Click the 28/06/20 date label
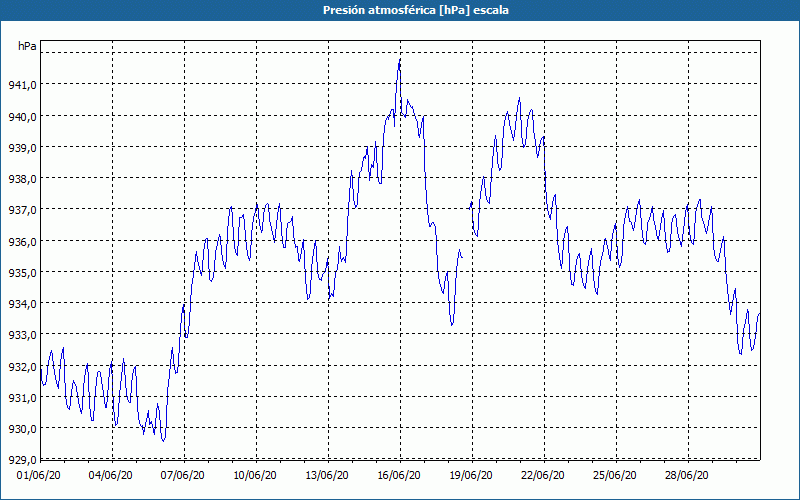The height and width of the screenshot is (500, 800). (x=687, y=476)
